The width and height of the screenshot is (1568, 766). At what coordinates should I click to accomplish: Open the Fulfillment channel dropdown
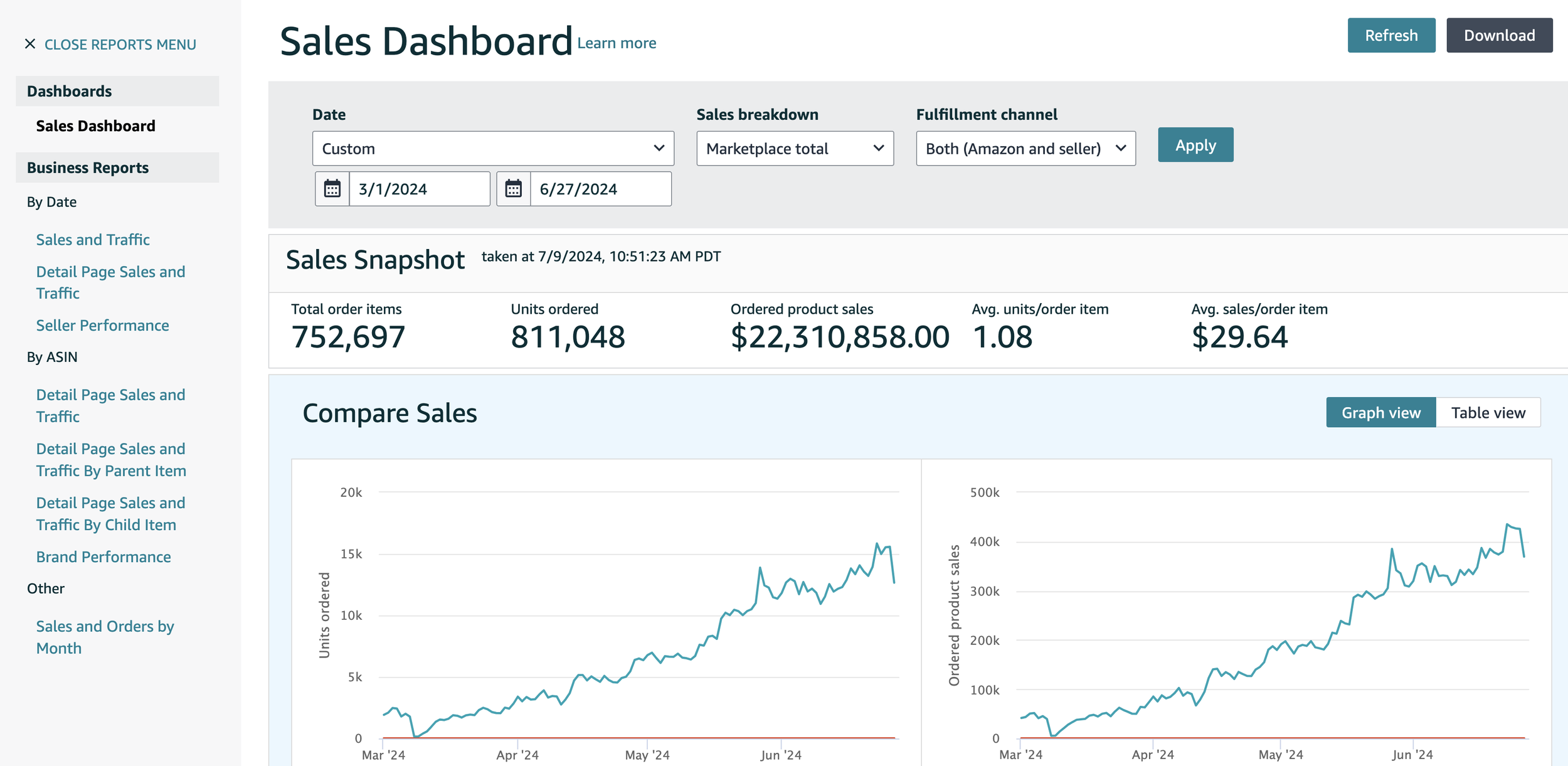point(1025,148)
